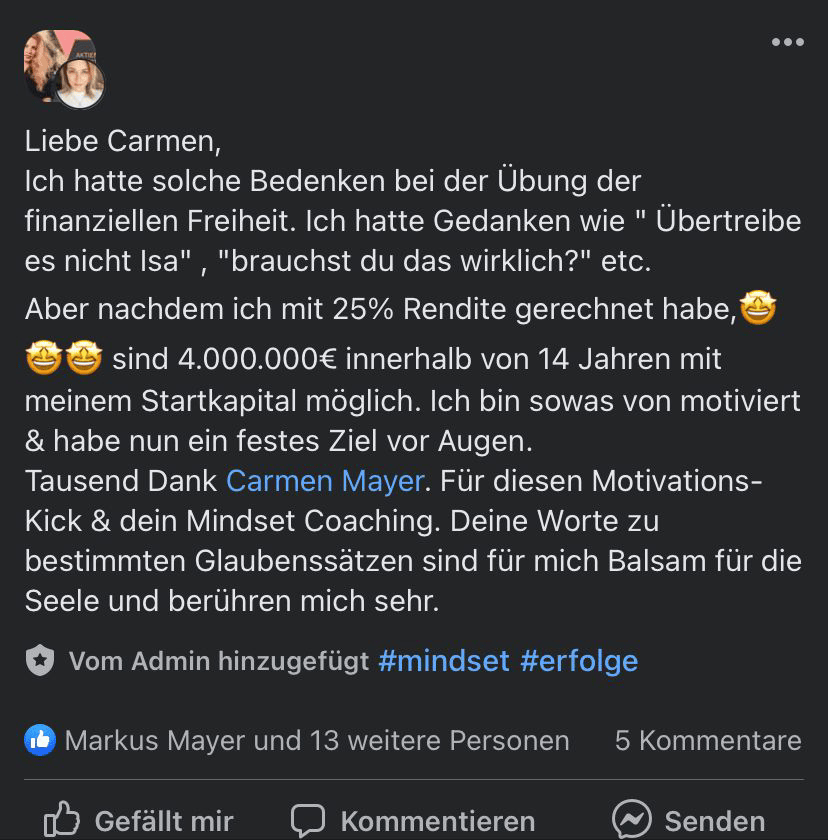
Task: Click the "Vom Admin hinzugefügt" label
Action: [218, 660]
